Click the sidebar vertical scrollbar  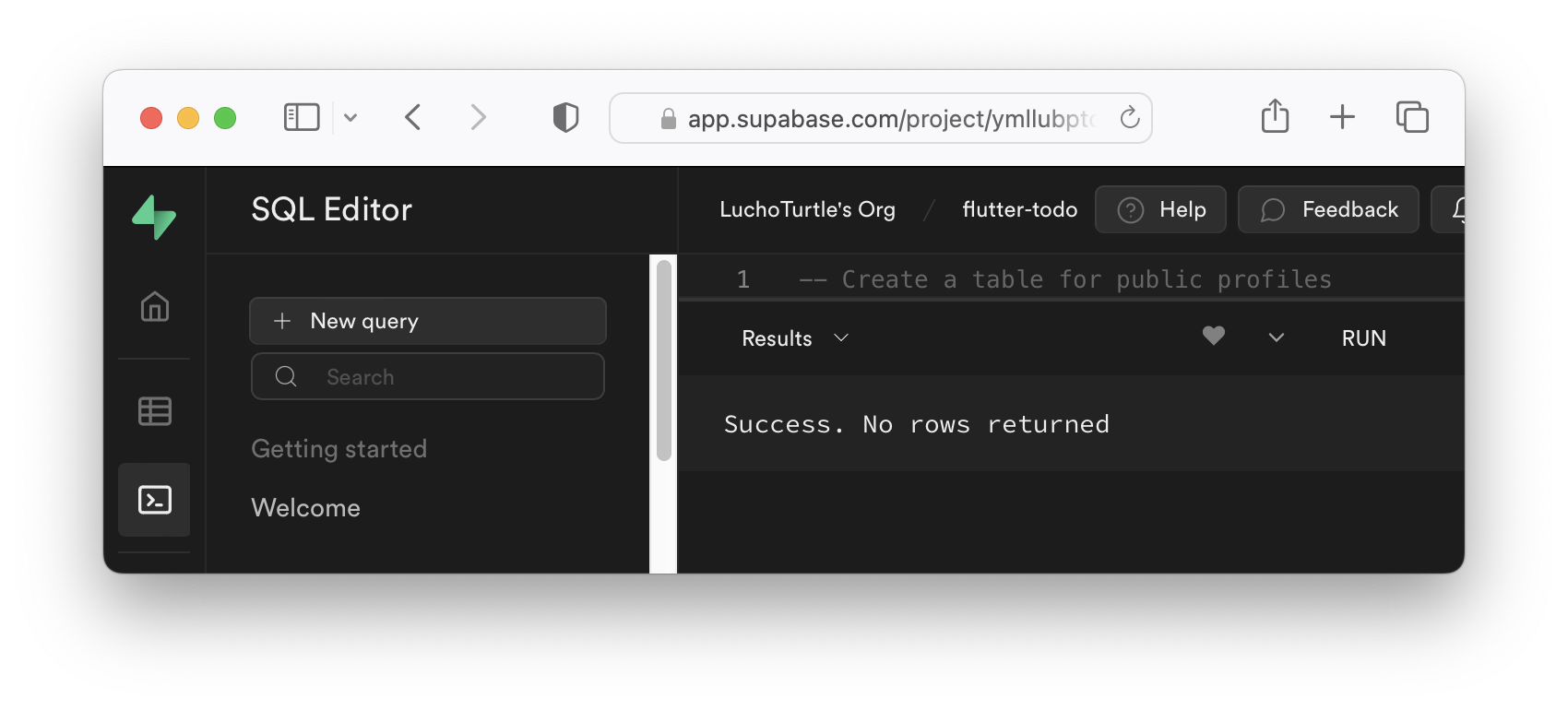click(663, 361)
